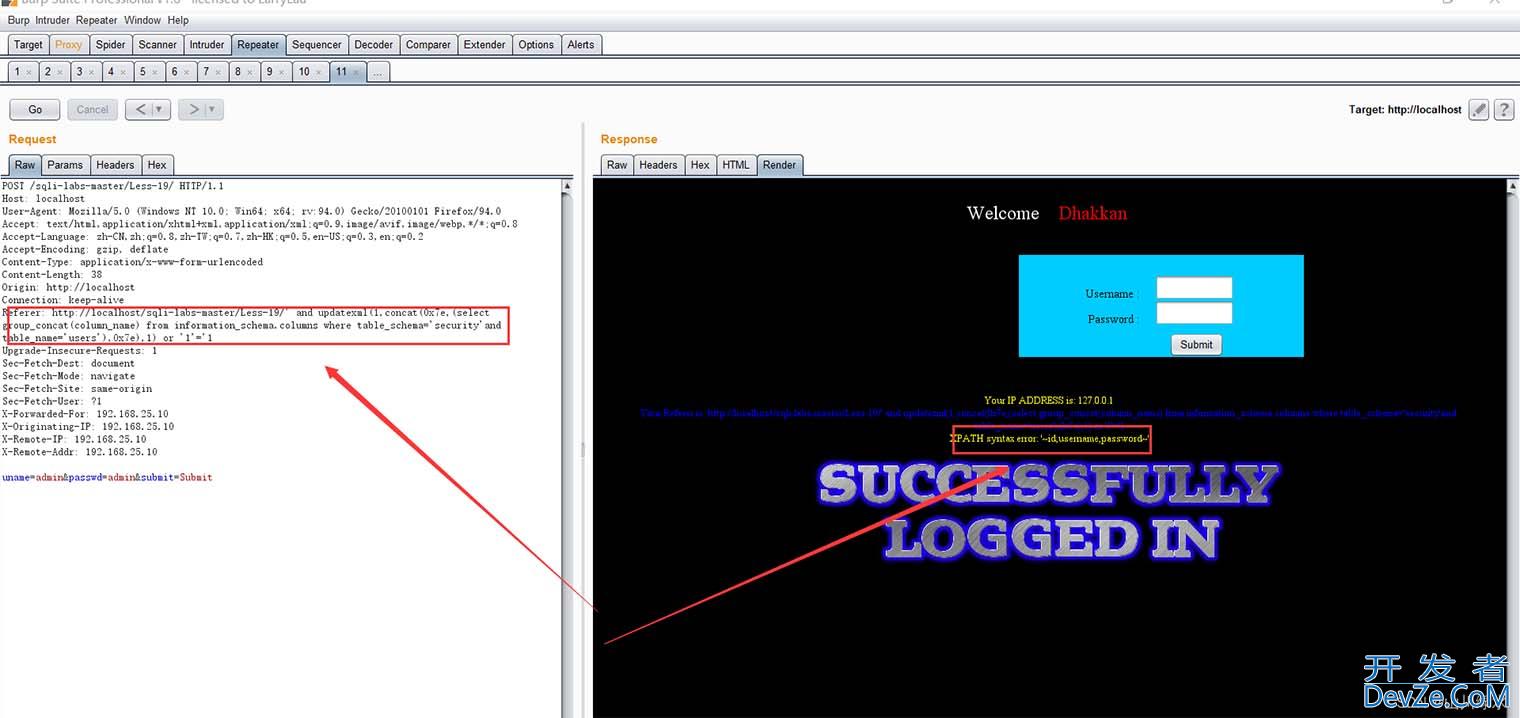Switch to the Spider tool tab

[111, 44]
